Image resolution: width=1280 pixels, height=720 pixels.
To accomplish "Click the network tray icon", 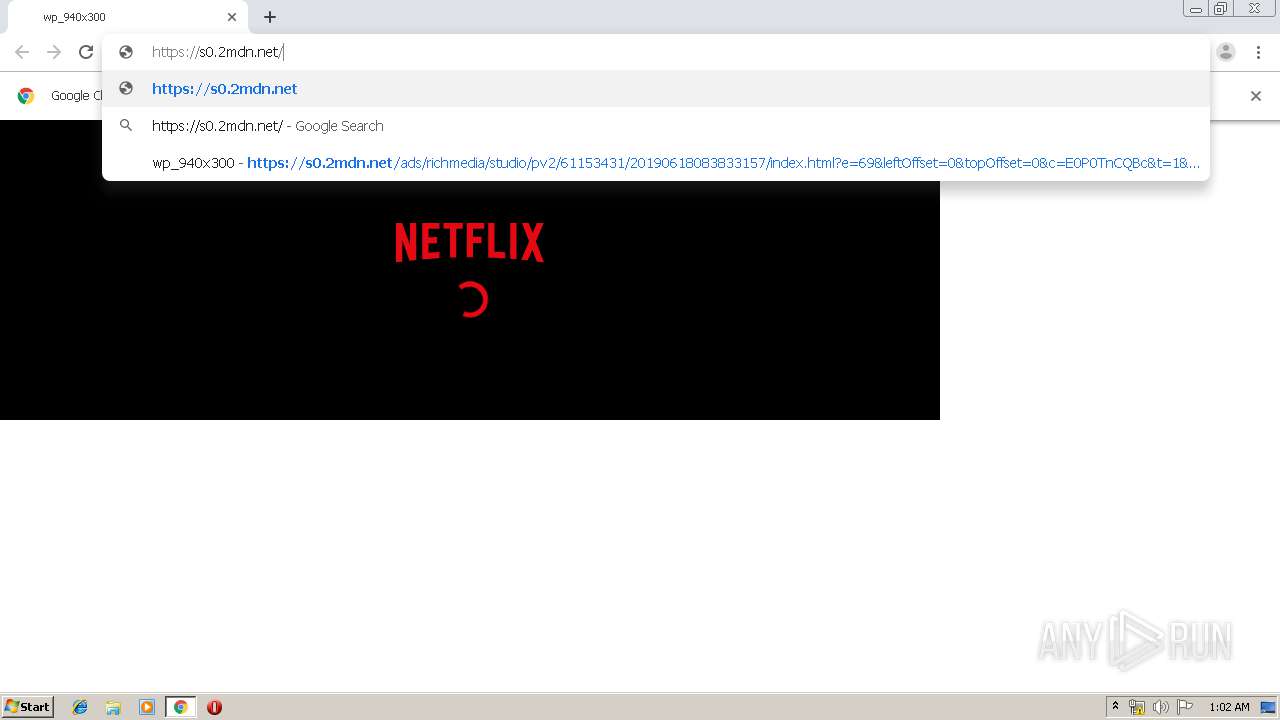I will [1137, 707].
